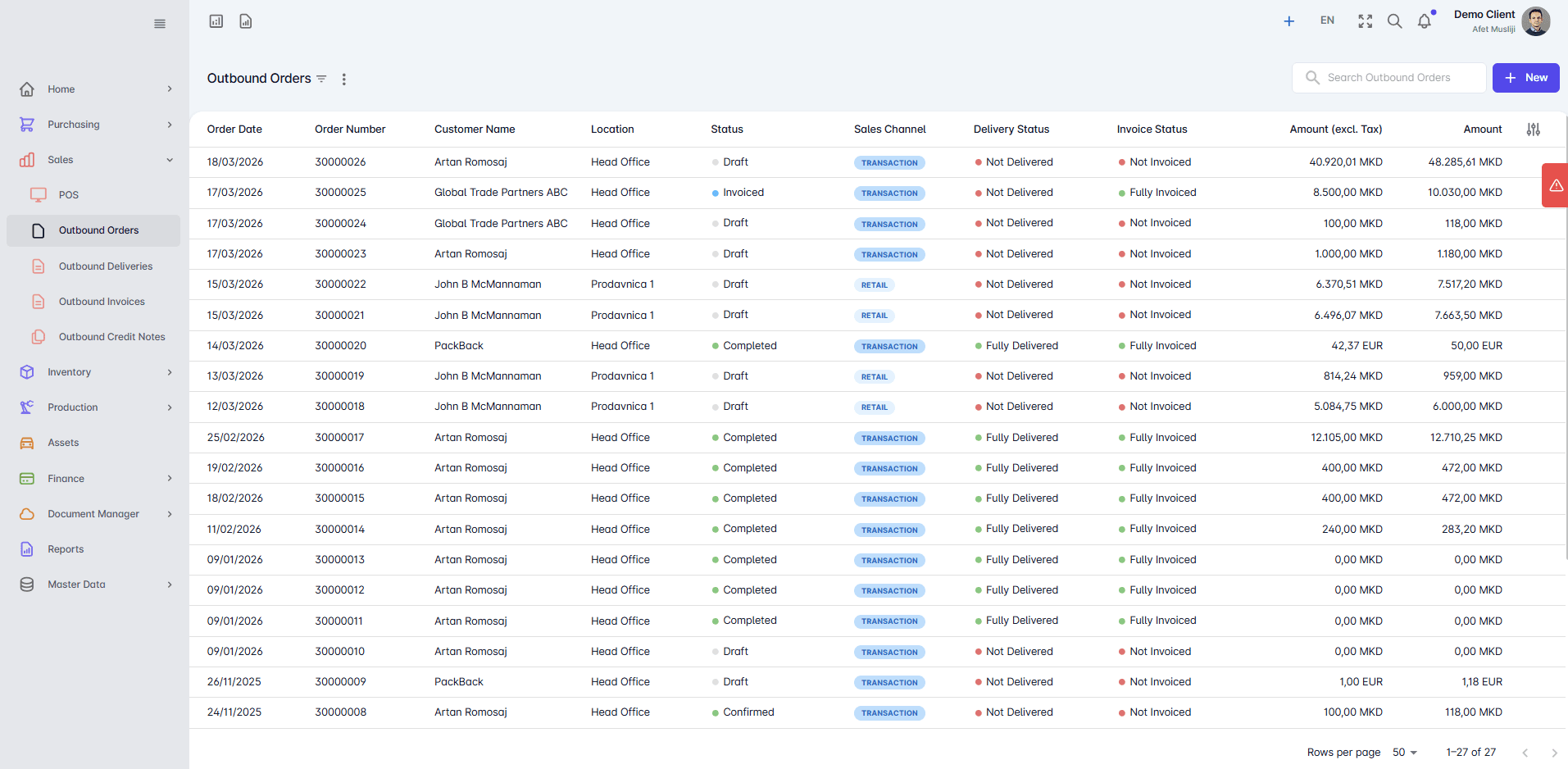Expand the Document Manager chevron
Screen dimensions: 1568x769
point(170,514)
